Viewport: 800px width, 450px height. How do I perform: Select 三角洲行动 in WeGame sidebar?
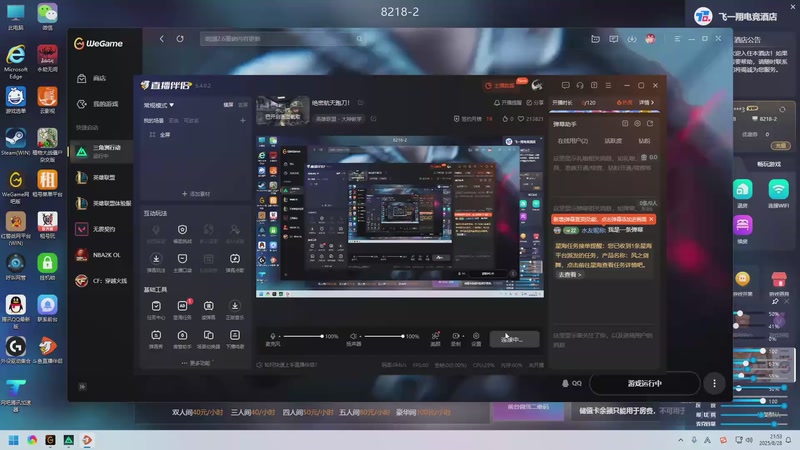[101, 151]
